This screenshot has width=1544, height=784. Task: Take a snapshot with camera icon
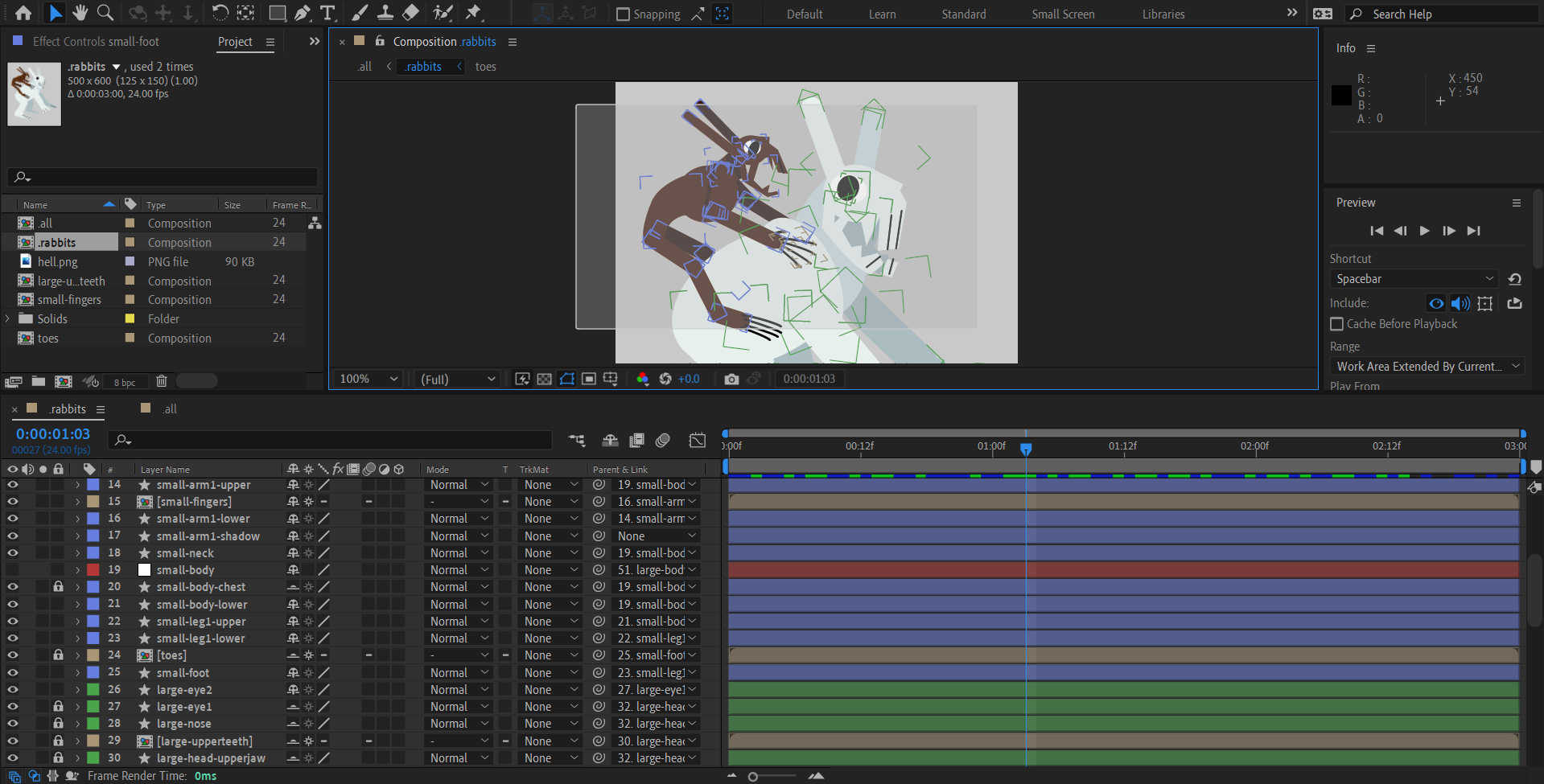731,379
